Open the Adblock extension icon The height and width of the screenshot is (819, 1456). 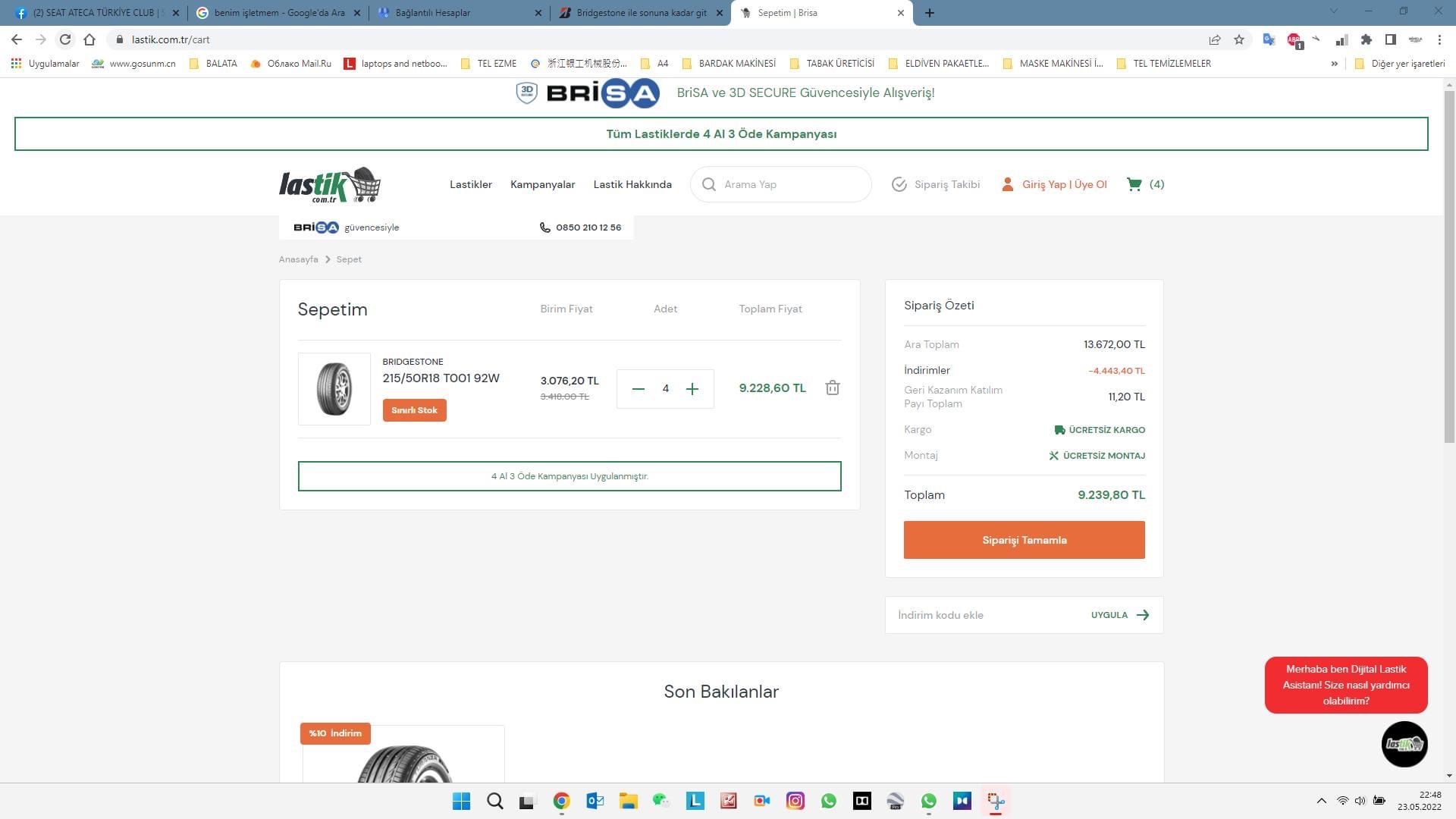[x=1294, y=39]
